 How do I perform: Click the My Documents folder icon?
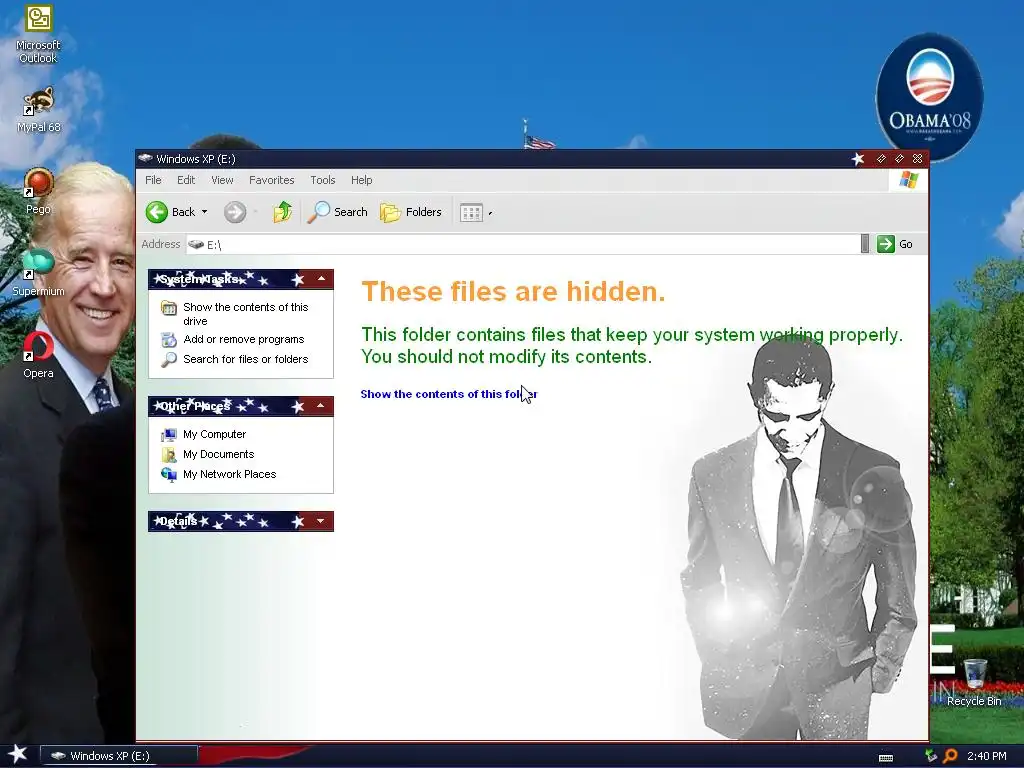(168, 455)
